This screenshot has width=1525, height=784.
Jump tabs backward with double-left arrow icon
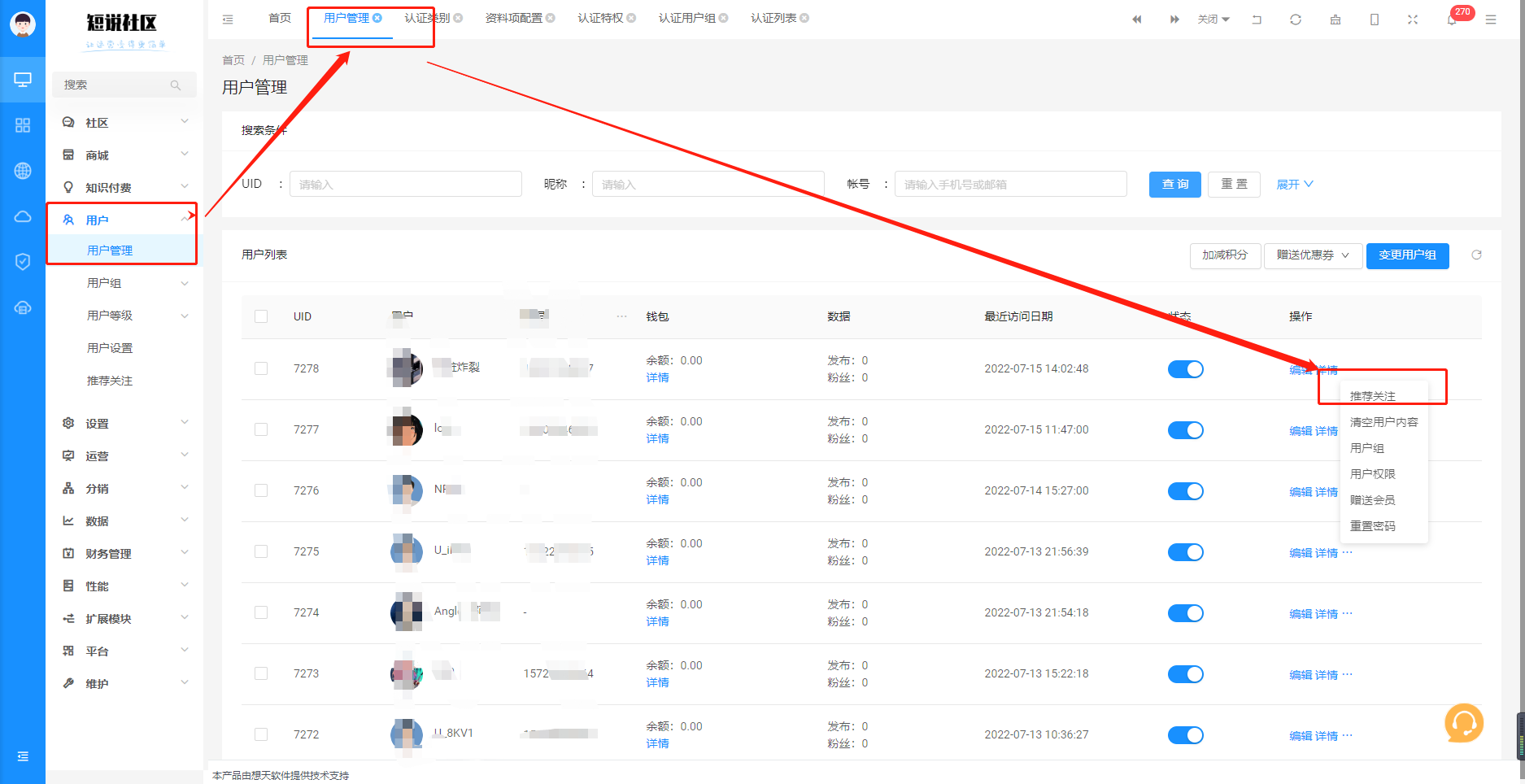pyautogui.click(x=1136, y=19)
